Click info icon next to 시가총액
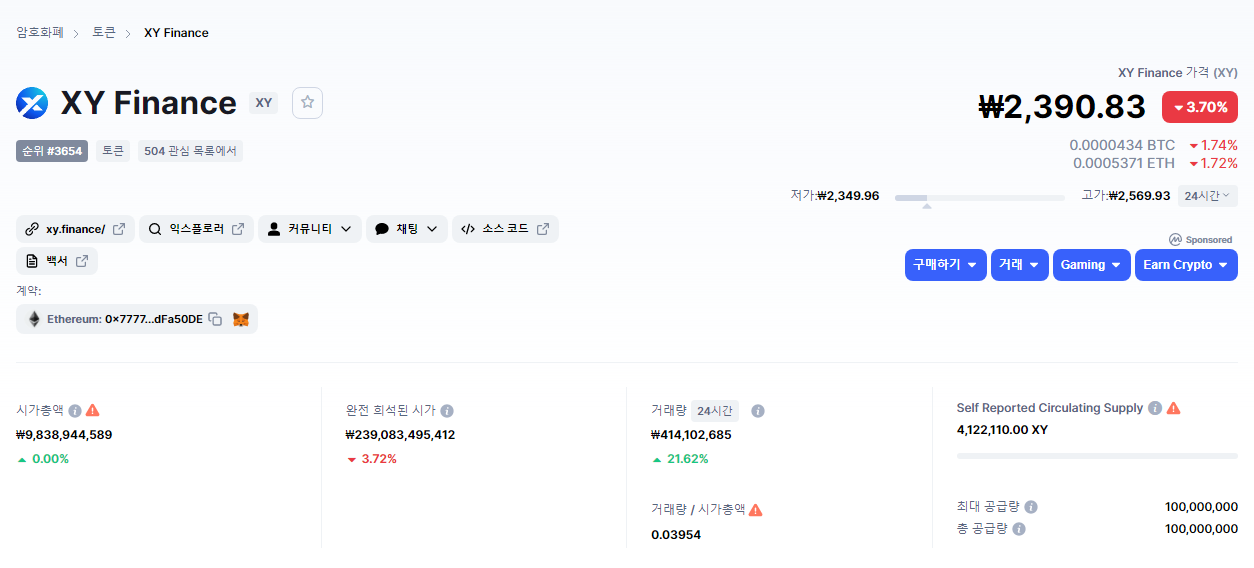This screenshot has height=568, width=1254. click(x=75, y=411)
